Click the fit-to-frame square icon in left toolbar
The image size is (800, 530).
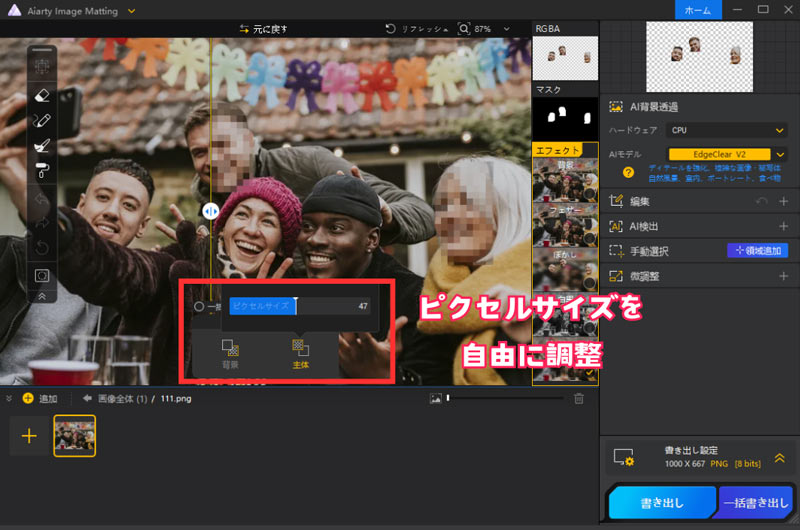(42, 276)
